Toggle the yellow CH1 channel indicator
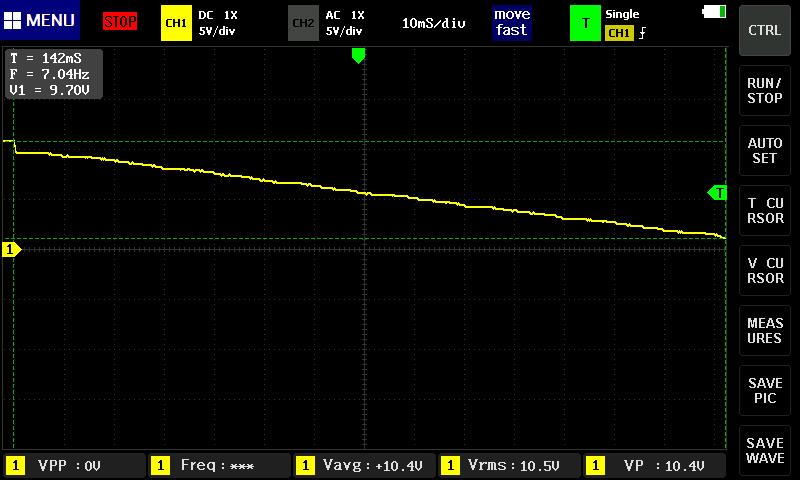The width and height of the screenshot is (800, 480). pyautogui.click(x=175, y=22)
